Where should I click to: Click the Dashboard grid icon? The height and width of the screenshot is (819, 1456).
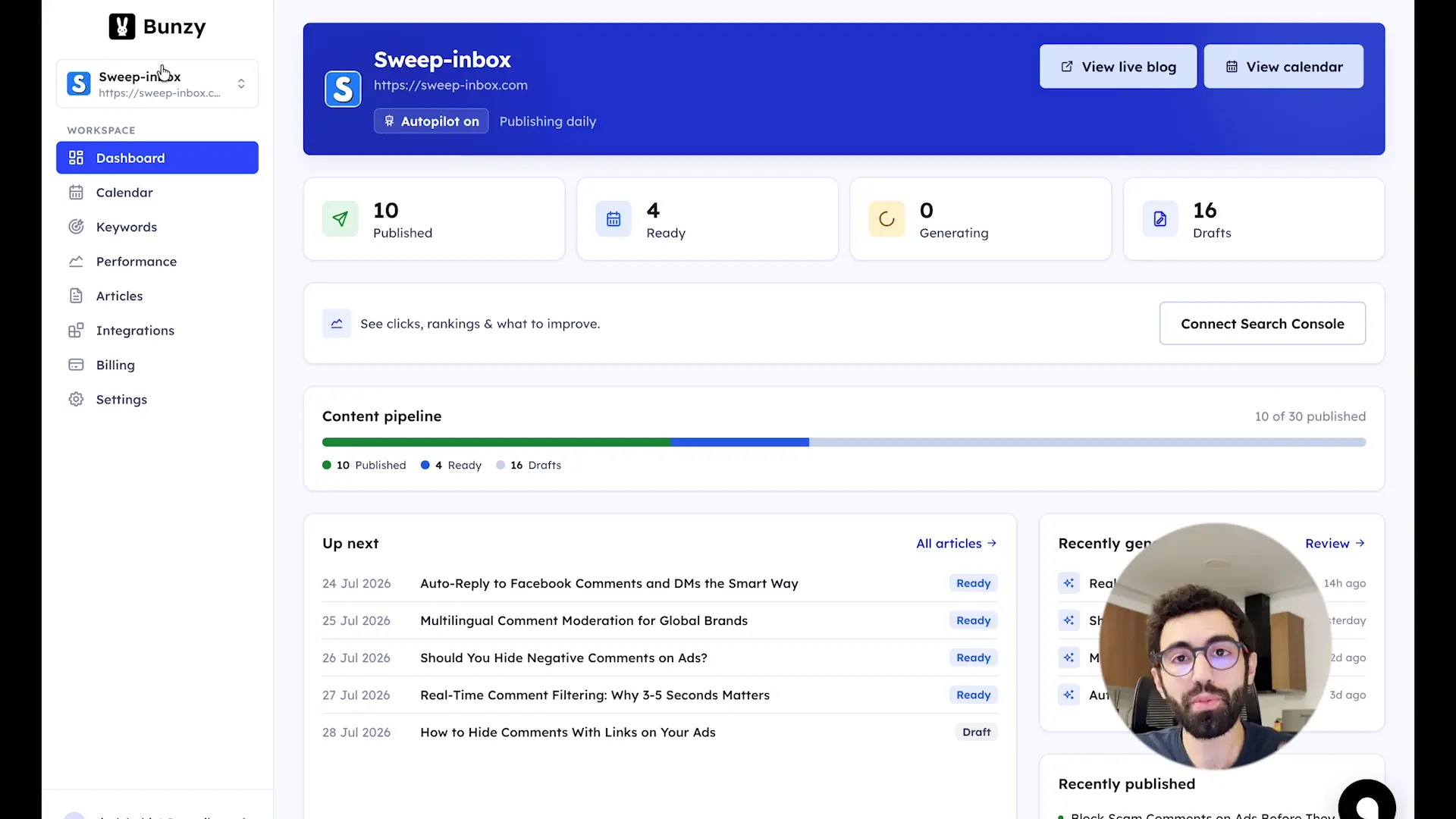[x=76, y=158]
